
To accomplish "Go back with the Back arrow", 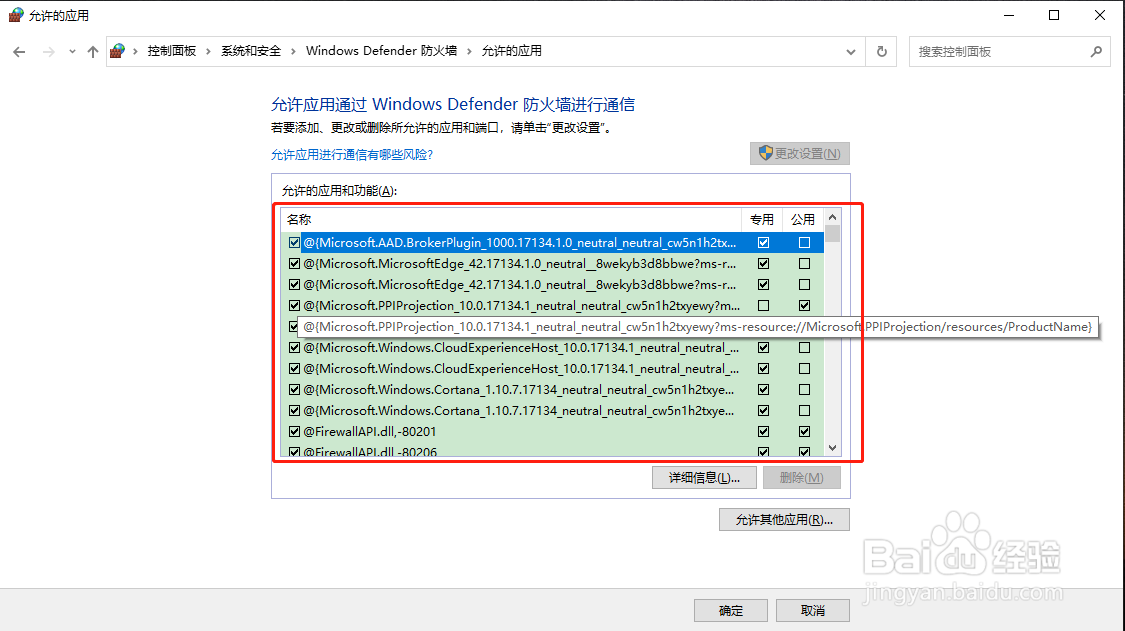I will pyautogui.click(x=19, y=52).
